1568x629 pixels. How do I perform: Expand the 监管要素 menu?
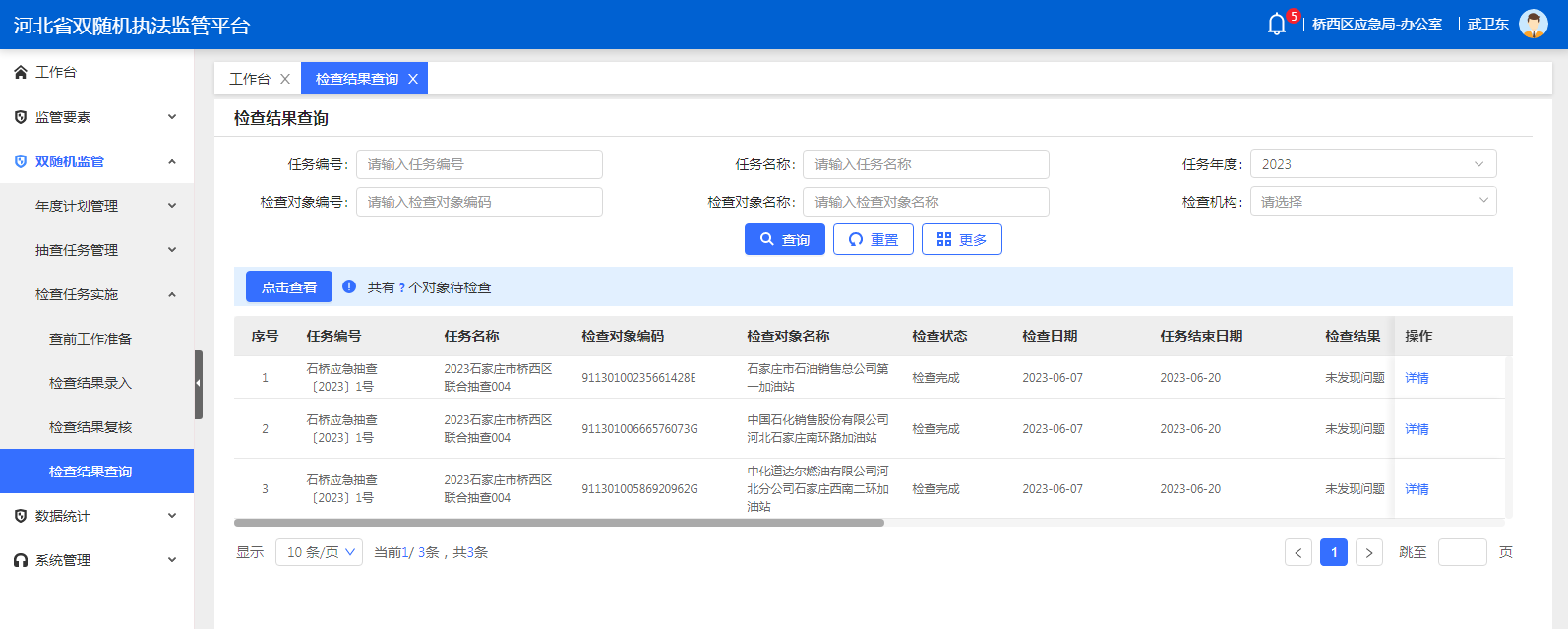pyautogui.click(x=172, y=117)
